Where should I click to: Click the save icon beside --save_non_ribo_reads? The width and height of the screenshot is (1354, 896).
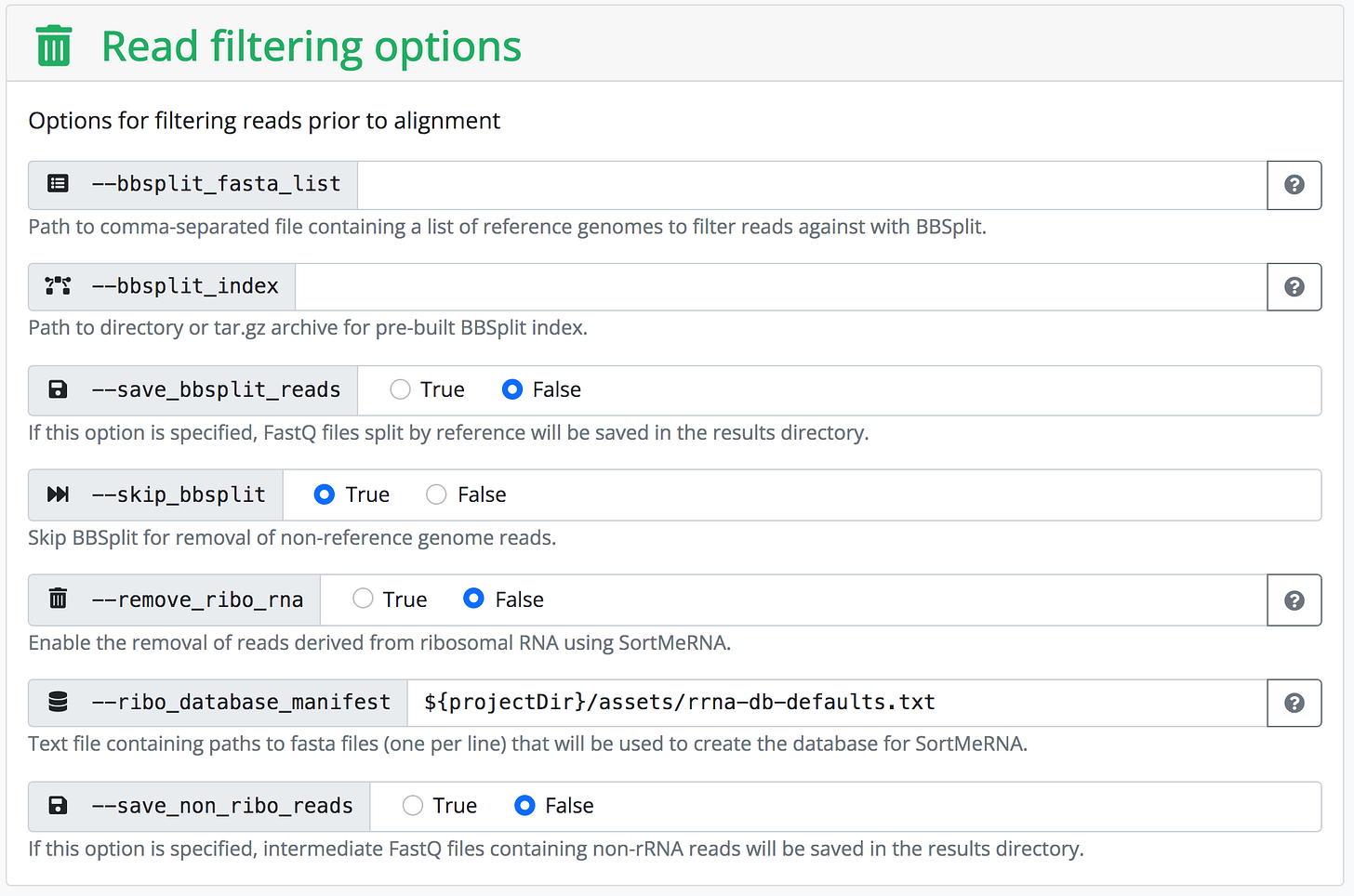pyautogui.click(x=58, y=806)
